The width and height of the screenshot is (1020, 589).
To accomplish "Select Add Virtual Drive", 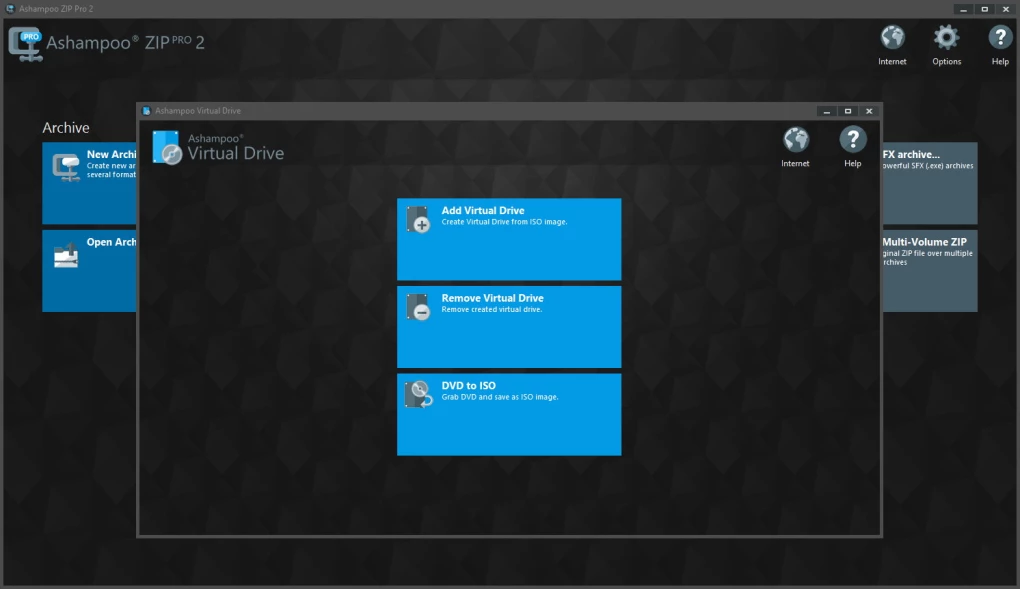I will (509, 239).
